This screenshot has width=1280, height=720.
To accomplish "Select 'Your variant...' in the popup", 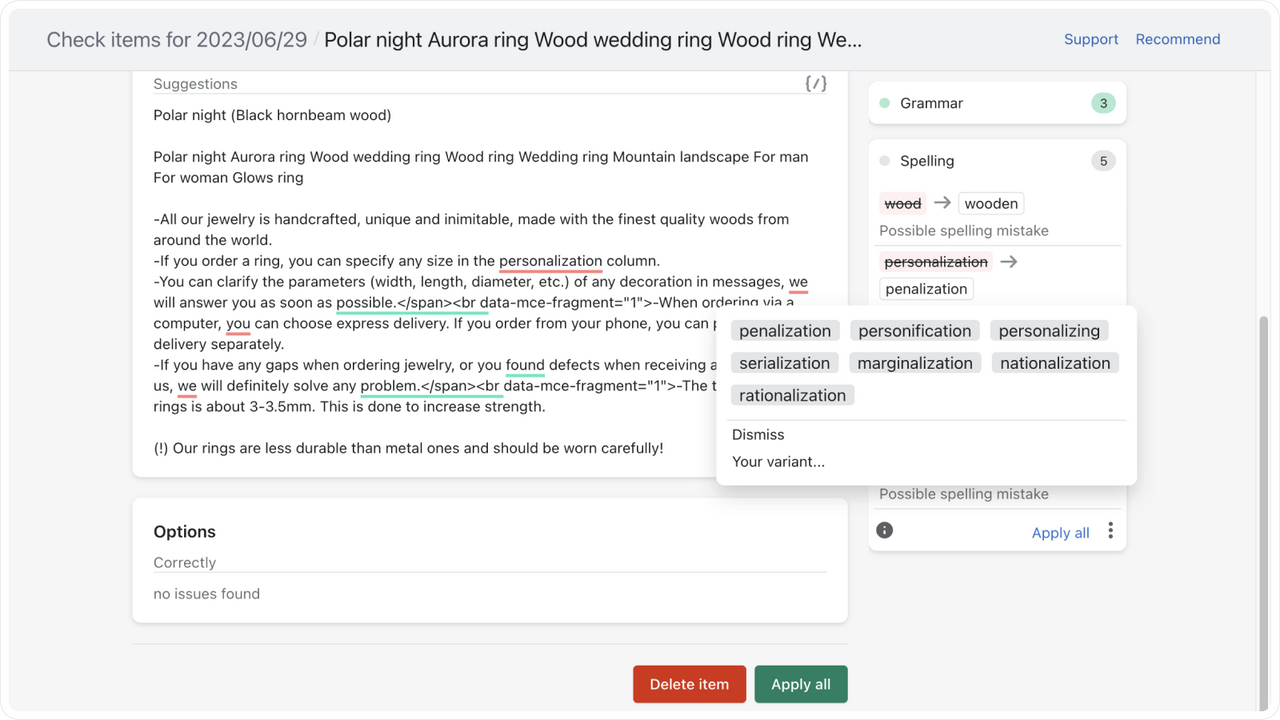I will click(778, 462).
